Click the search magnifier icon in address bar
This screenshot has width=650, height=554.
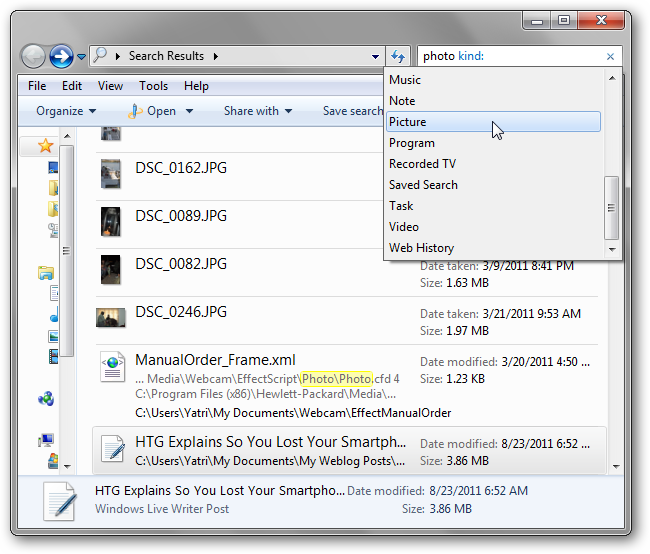(100, 55)
